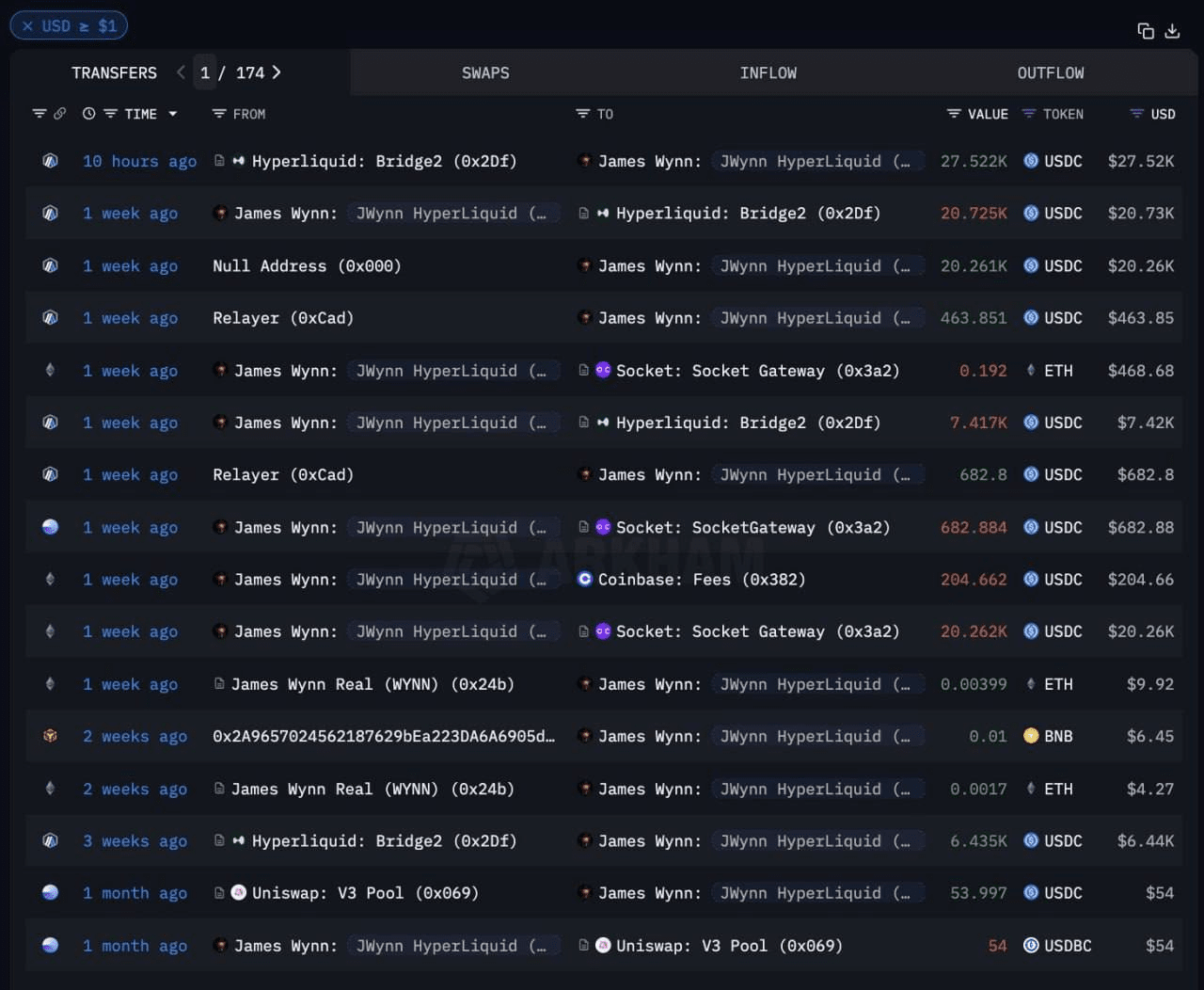Click ETH token icon in 0.192 row
This screenshot has height=990, width=1204.
click(1031, 371)
